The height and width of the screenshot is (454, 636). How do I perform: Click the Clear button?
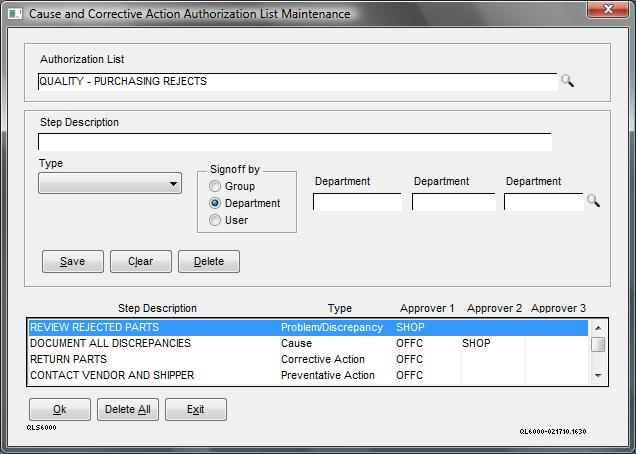click(141, 261)
